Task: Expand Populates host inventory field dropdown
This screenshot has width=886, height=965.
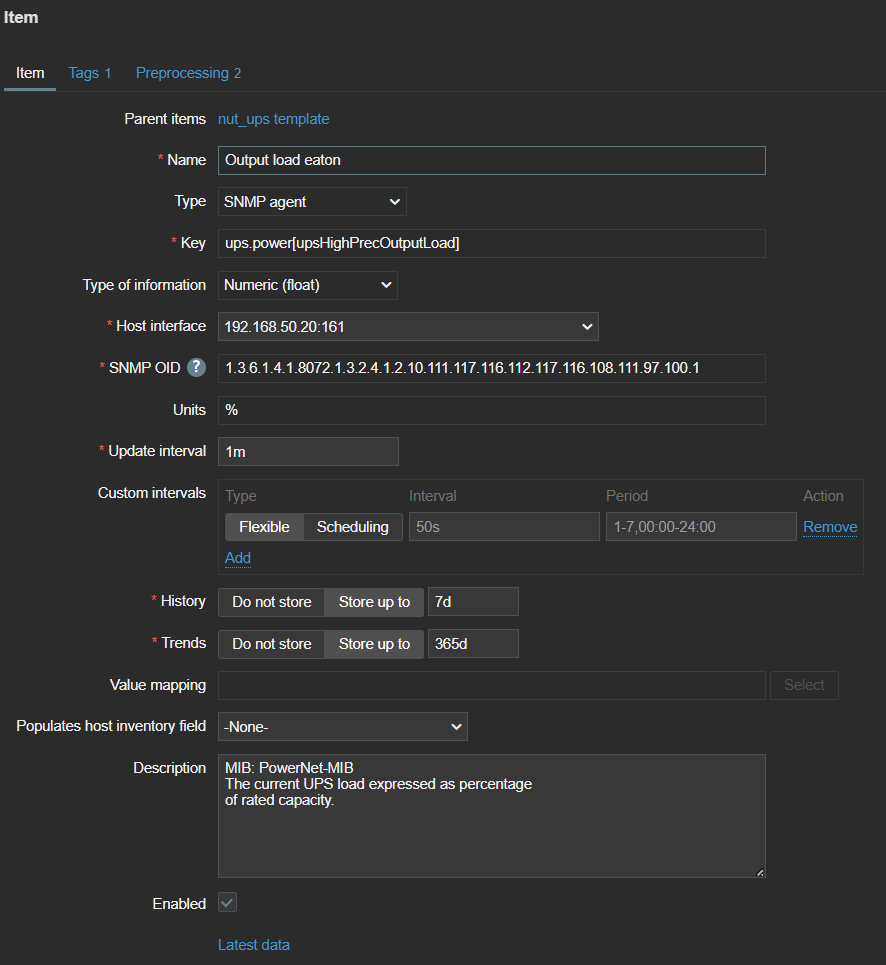Action: [x=342, y=727]
